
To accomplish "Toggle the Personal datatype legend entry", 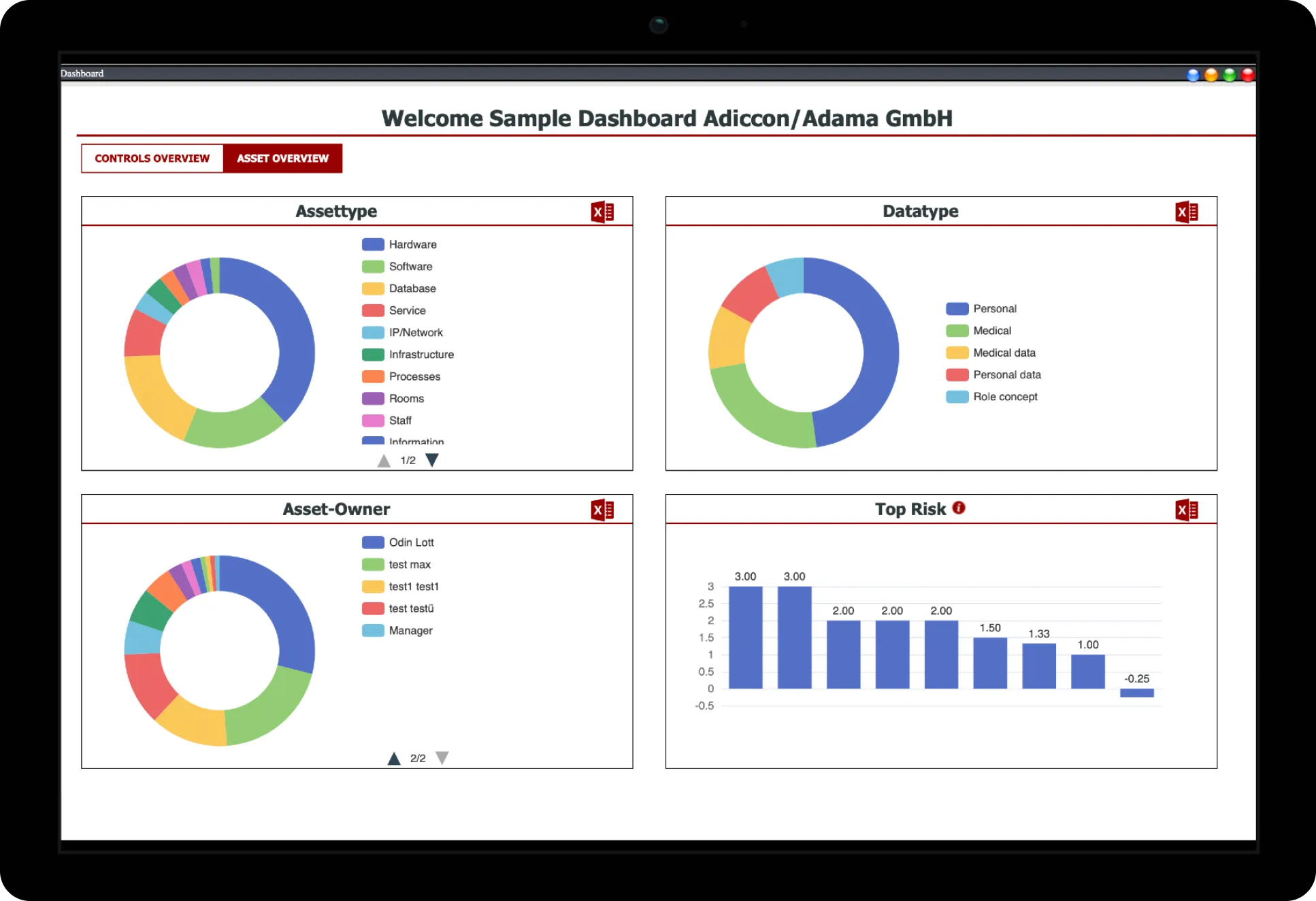I will click(982, 309).
